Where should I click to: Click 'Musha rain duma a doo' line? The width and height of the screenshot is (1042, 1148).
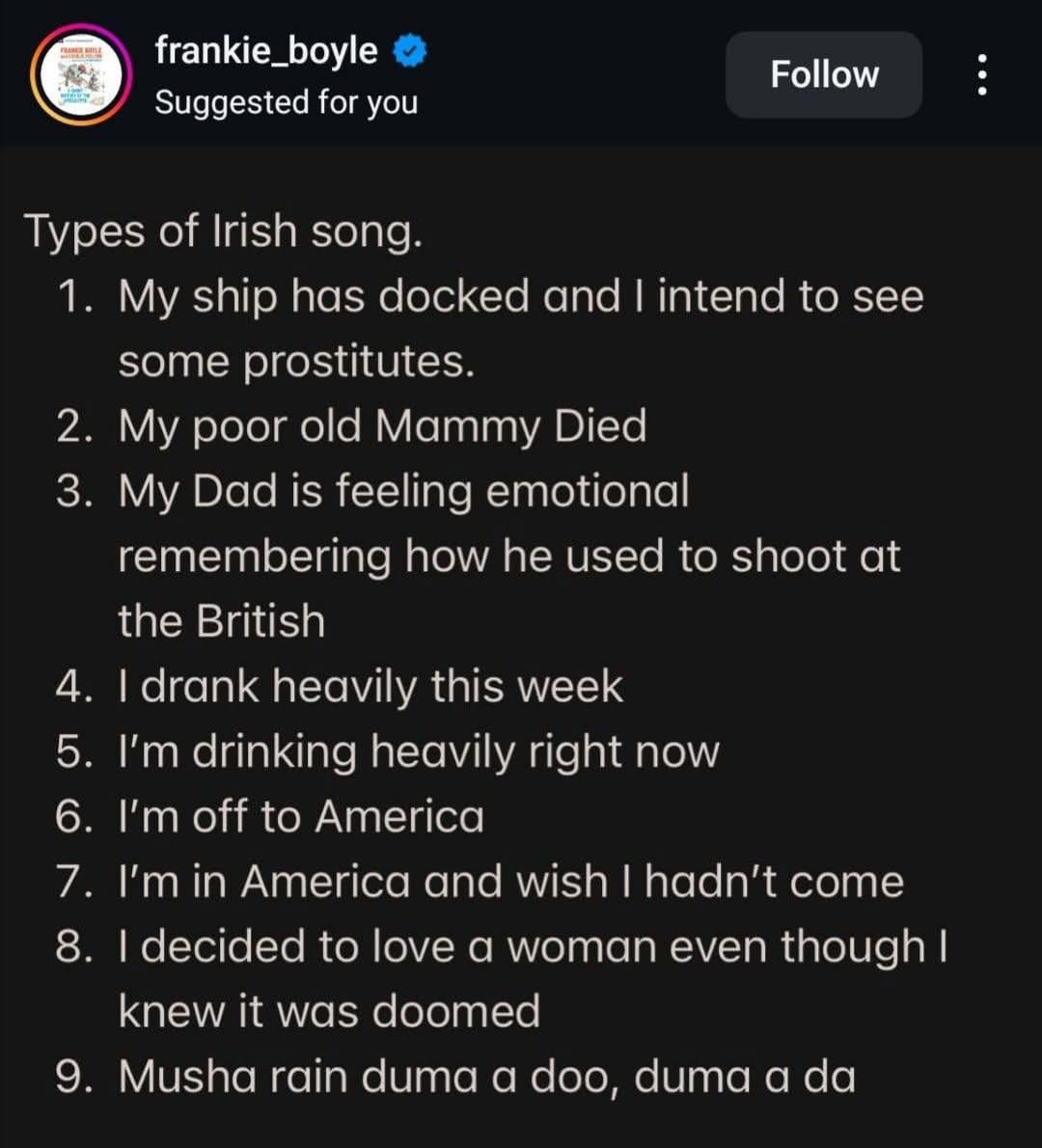point(487,1077)
